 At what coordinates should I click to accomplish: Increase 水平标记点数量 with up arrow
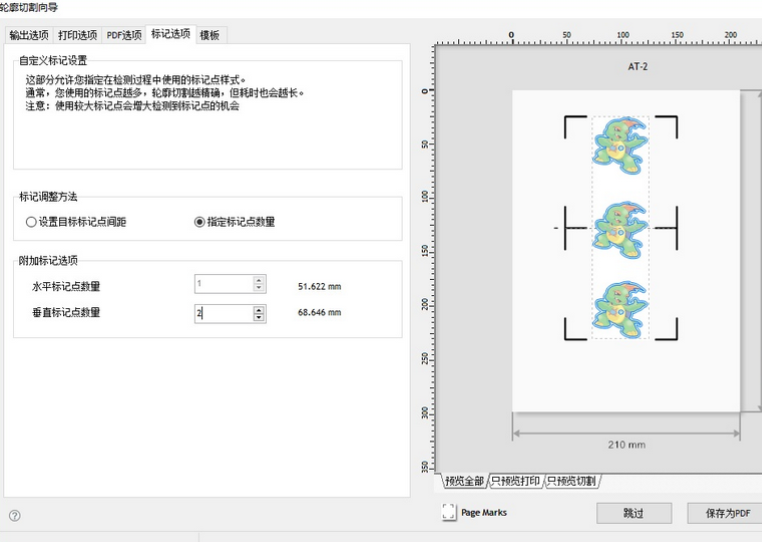coord(259,280)
